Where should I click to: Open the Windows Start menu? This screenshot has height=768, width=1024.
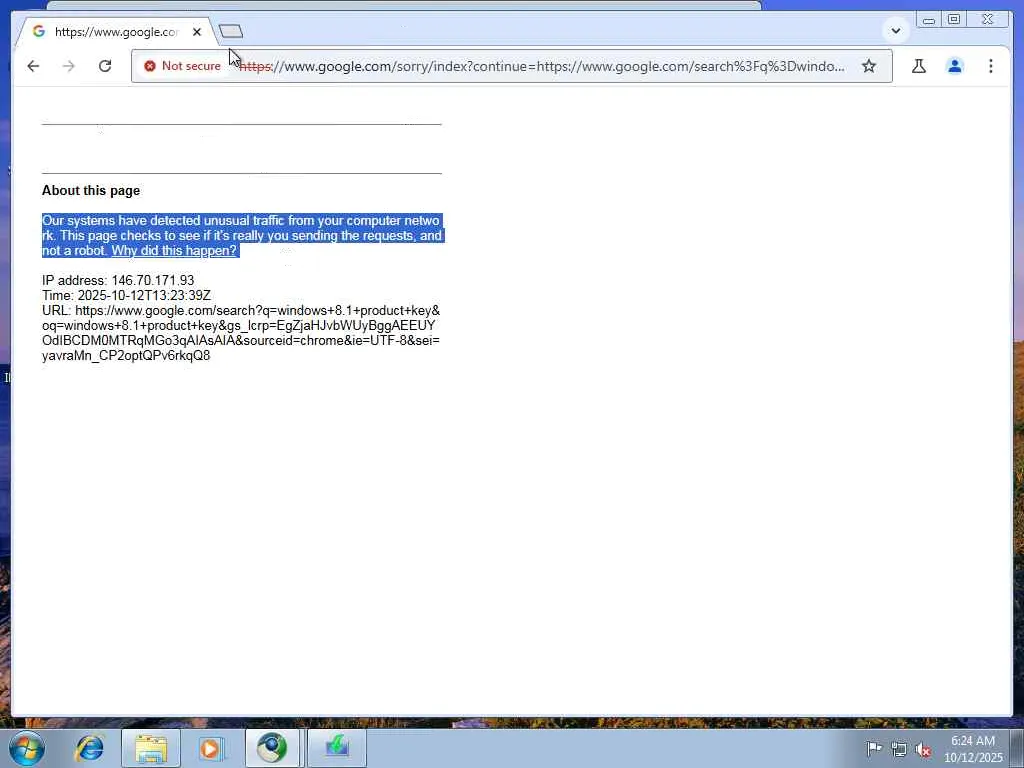click(x=27, y=748)
